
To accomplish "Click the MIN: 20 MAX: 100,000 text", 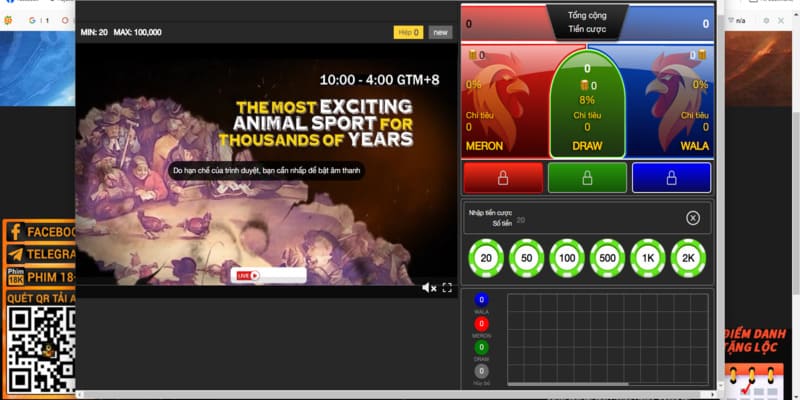I will (x=121, y=32).
